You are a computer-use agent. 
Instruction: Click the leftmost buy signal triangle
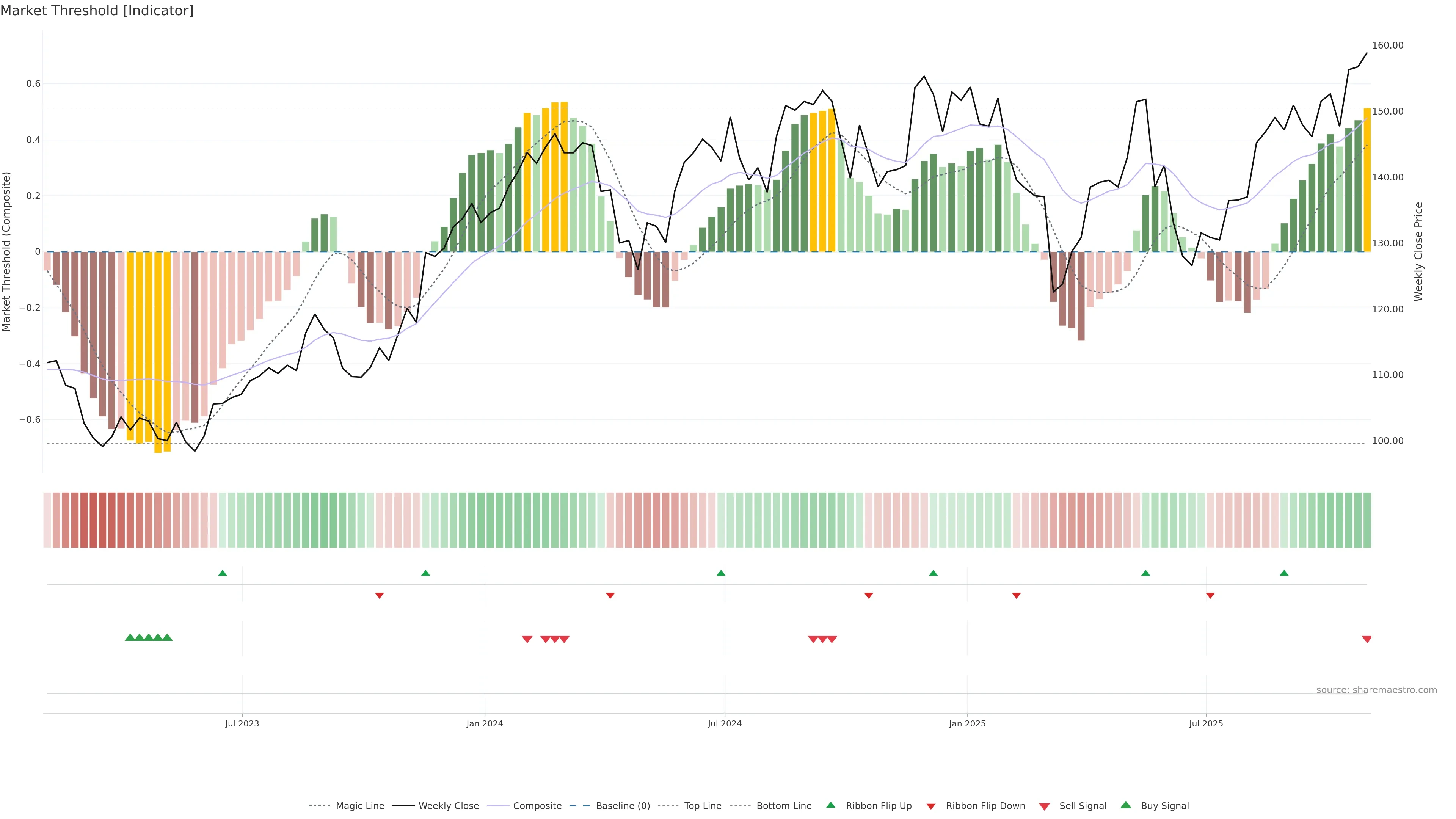click(129, 637)
